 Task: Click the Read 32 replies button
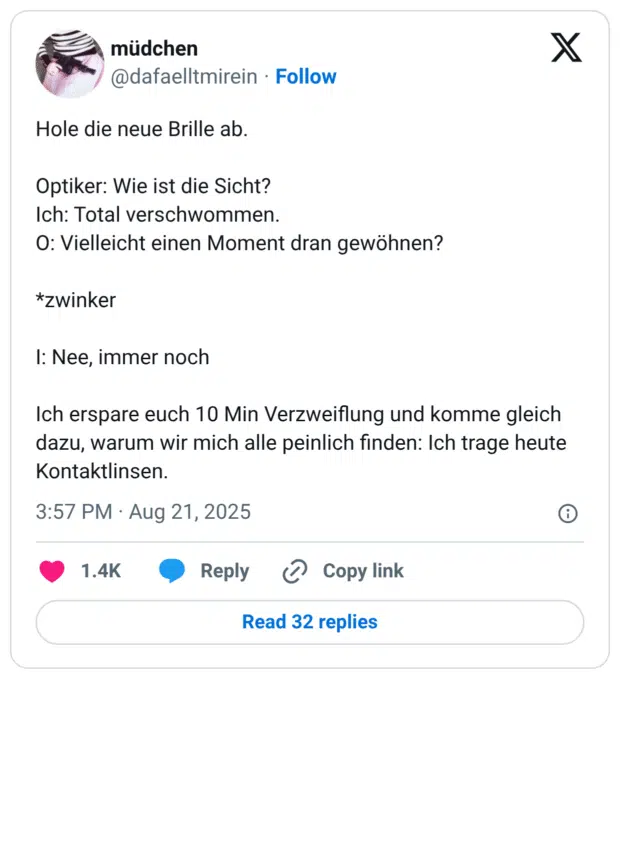[x=309, y=622]
